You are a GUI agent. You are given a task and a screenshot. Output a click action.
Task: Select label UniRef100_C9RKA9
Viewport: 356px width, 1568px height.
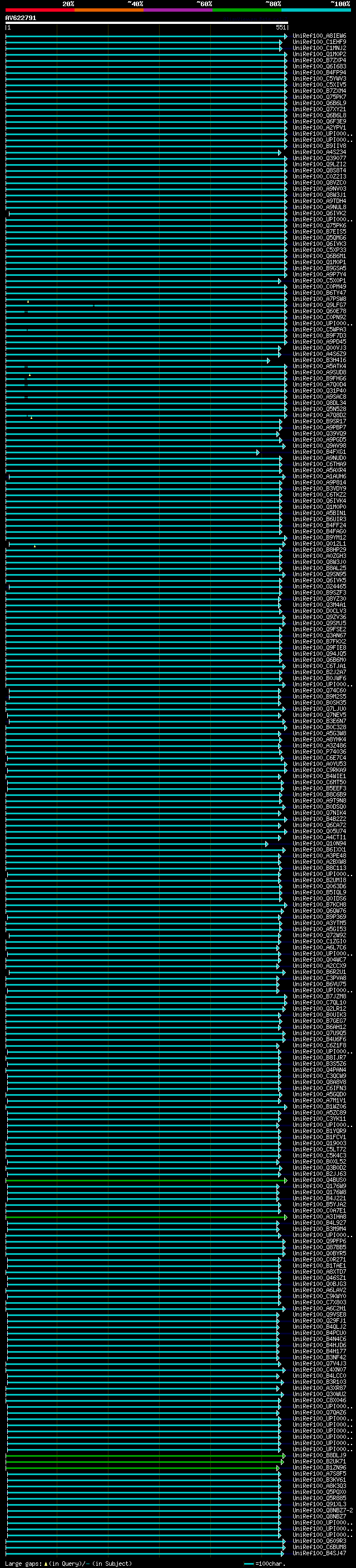[x=319, y=769]
